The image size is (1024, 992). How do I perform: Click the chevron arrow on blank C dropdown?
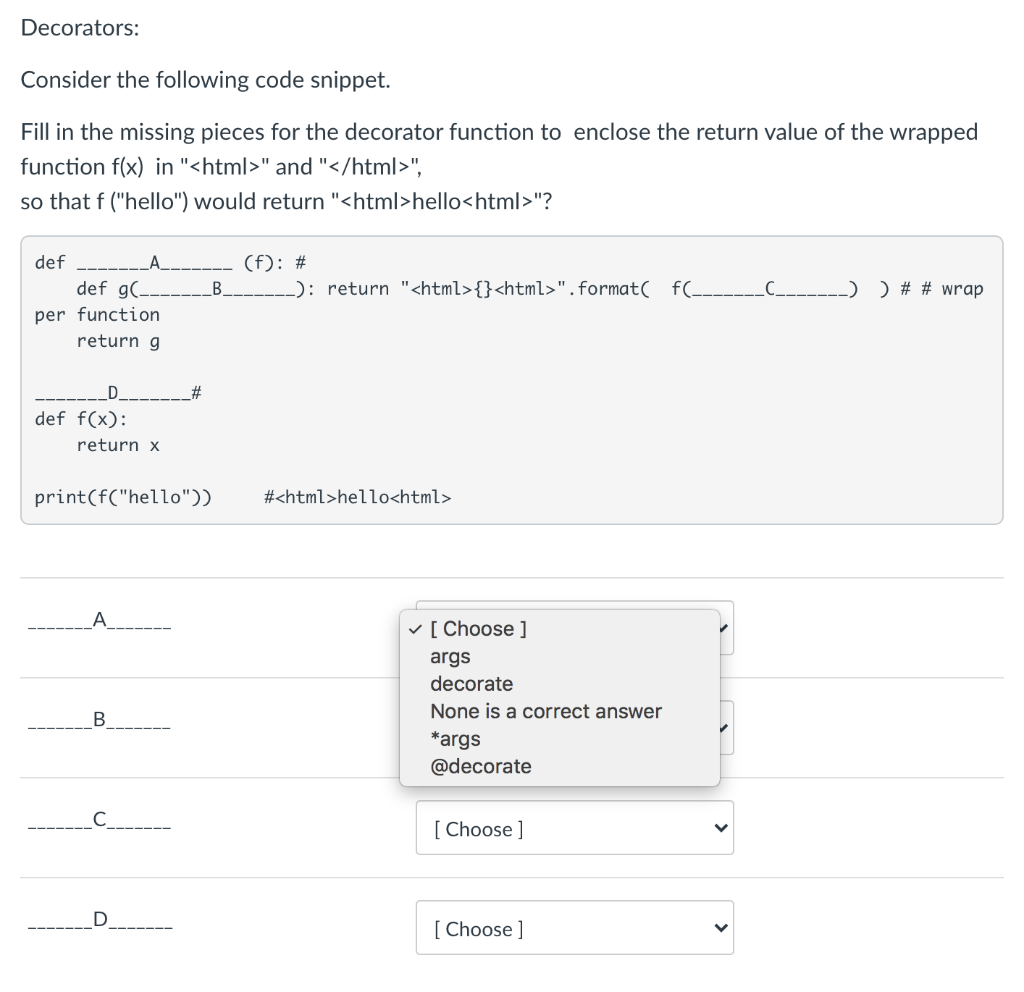click(719, 828)
